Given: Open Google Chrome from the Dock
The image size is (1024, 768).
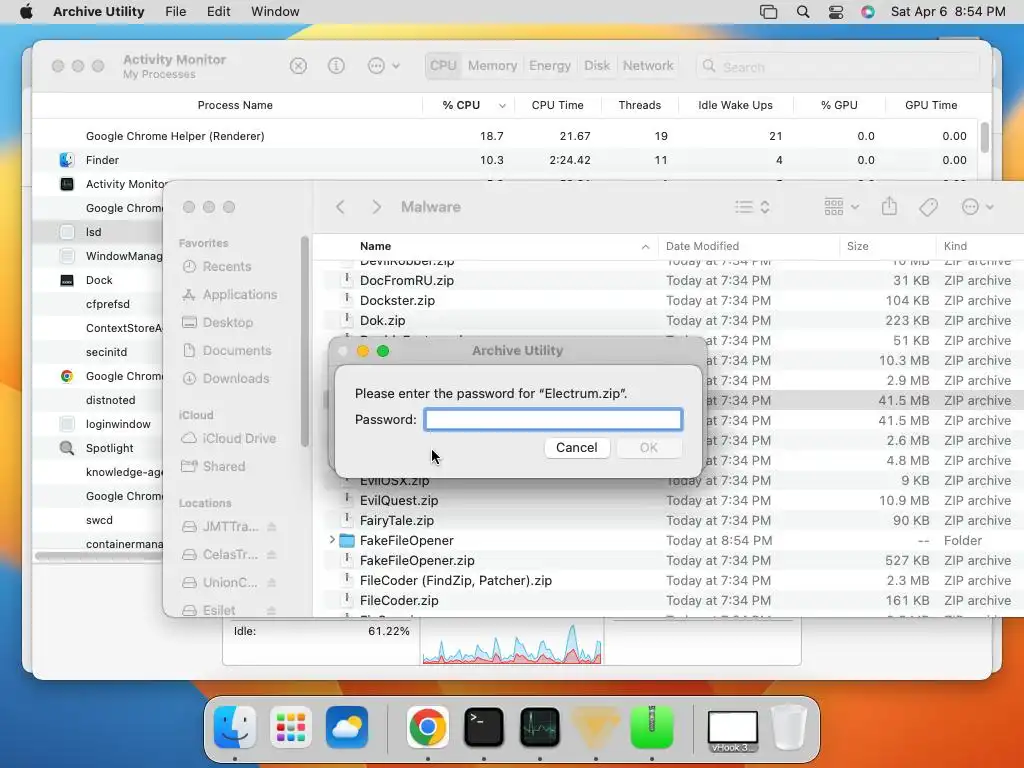Looking at the screenshot, I should (x=427, y=727).
